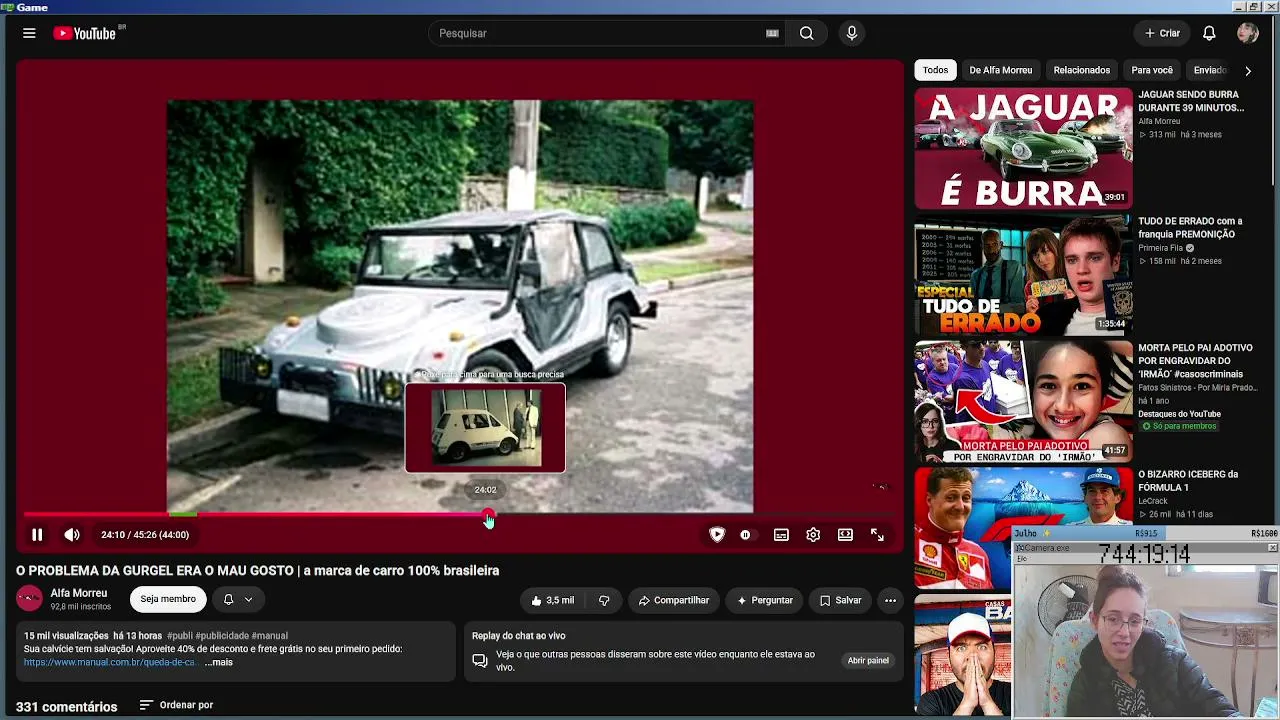The image size is (1280, 720).
Task: Click the Perguntar button
Action: click(765, 600)
